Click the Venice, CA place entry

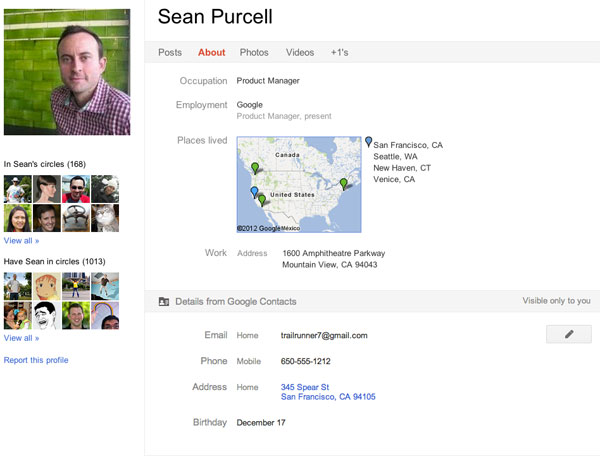[394, 179]
